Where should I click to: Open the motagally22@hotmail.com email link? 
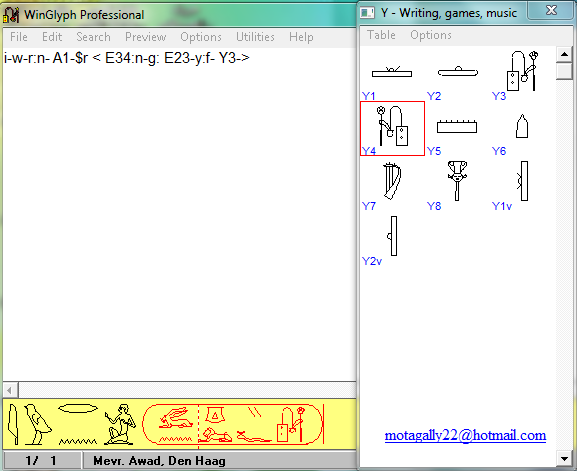(465, 435)
